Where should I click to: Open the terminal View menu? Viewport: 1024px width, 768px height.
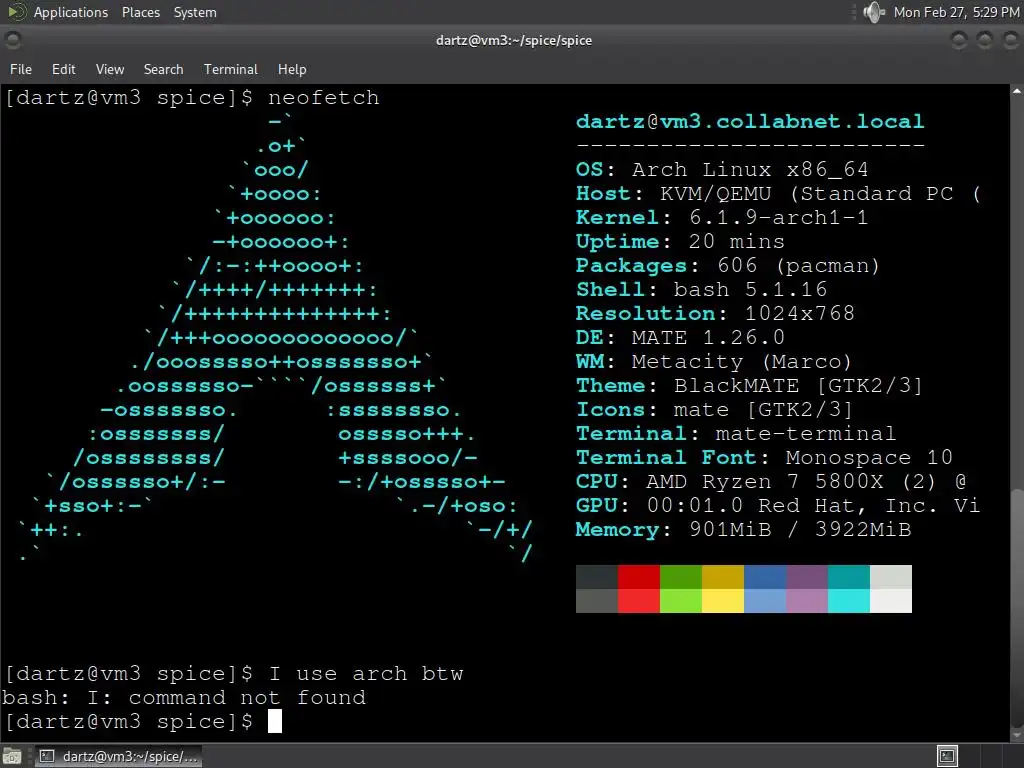(110, 69)
